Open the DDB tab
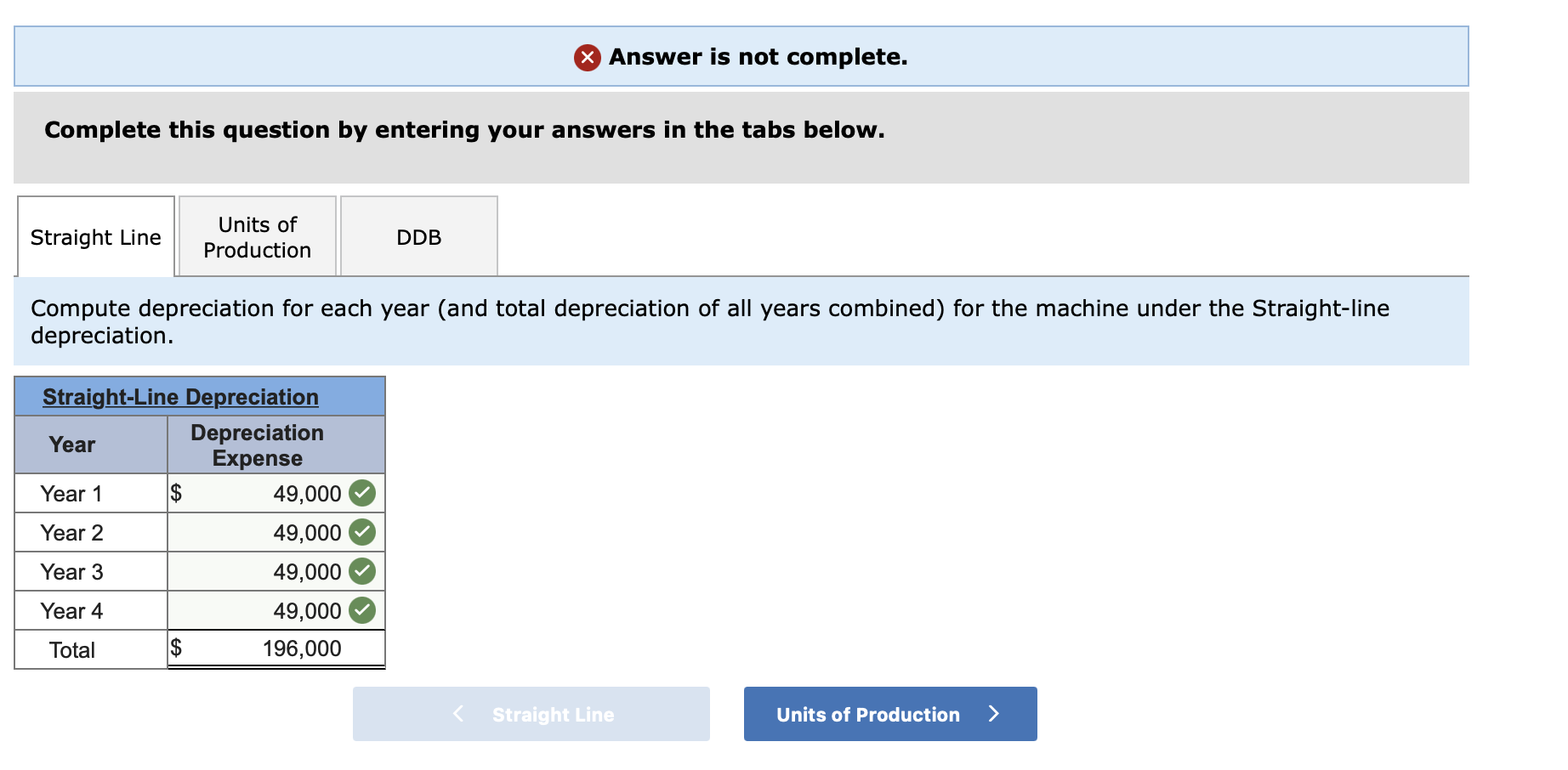Screen dimensions: 1568x770 click(x=418, y=236)
